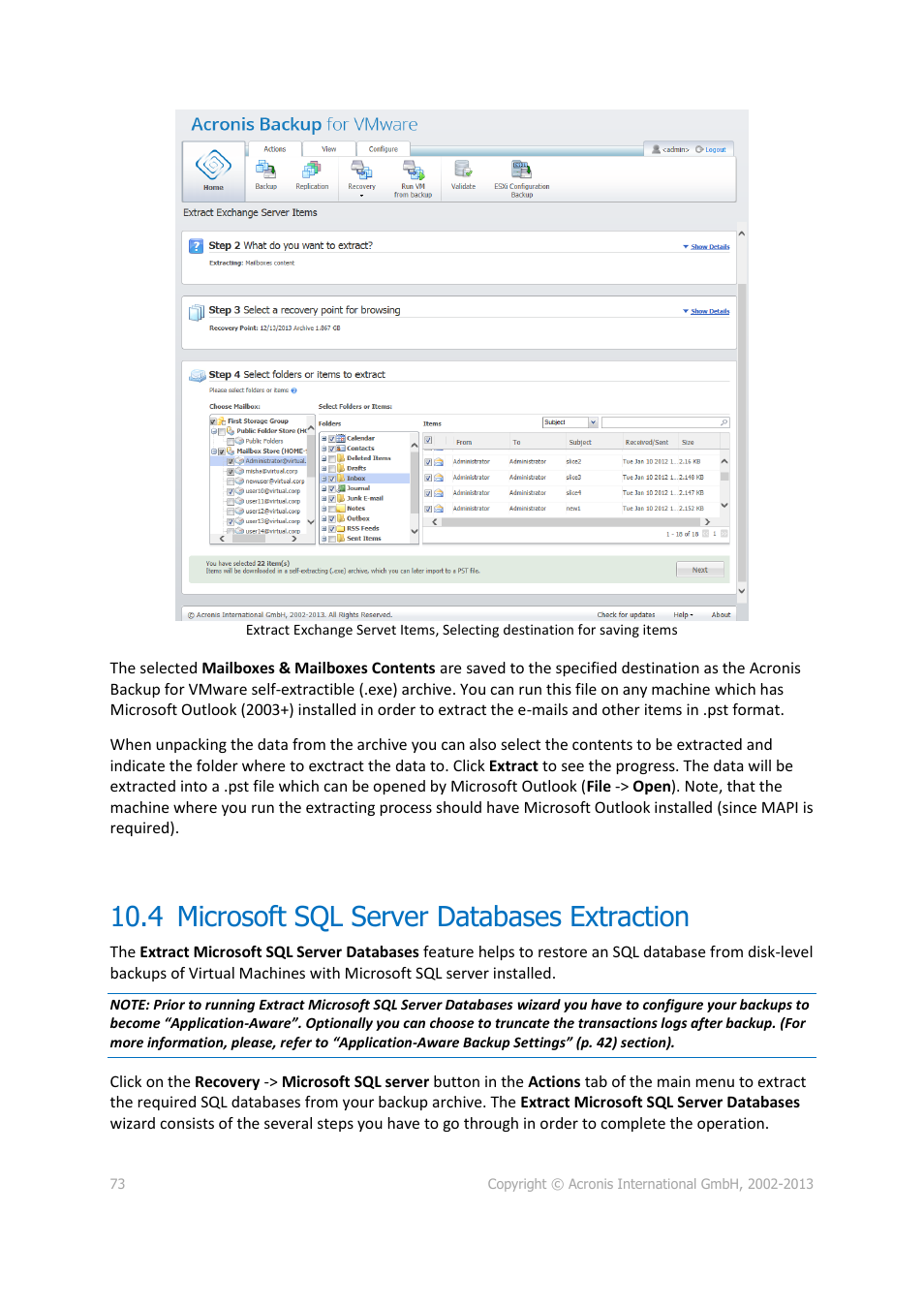Toggle the misha@virtual.corp mailbox checkbox

coord(231,472)
